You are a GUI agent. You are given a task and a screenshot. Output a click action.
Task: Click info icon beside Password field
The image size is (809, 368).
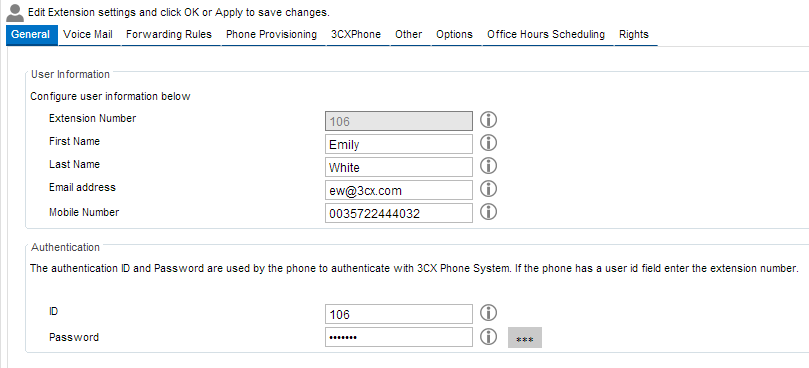488,337
